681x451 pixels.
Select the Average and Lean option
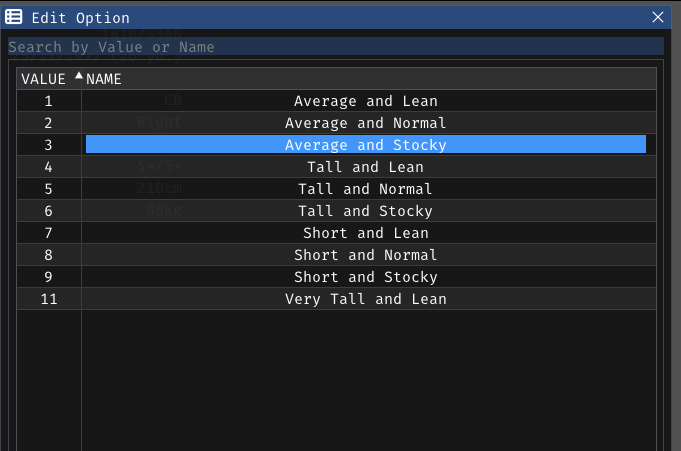point(366,101)
